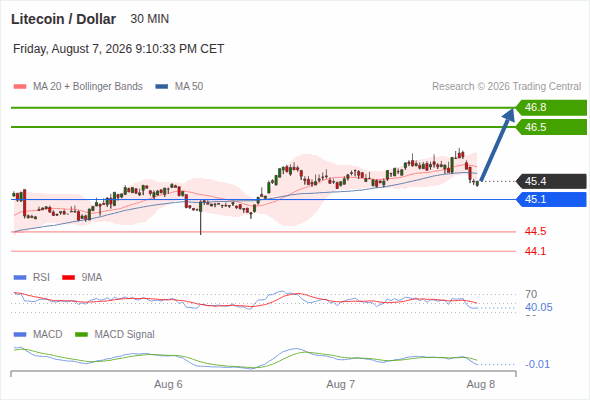590x400 pixels.
Task: Select the green 46.8 resistance price tag
Action: coord(551,108)
